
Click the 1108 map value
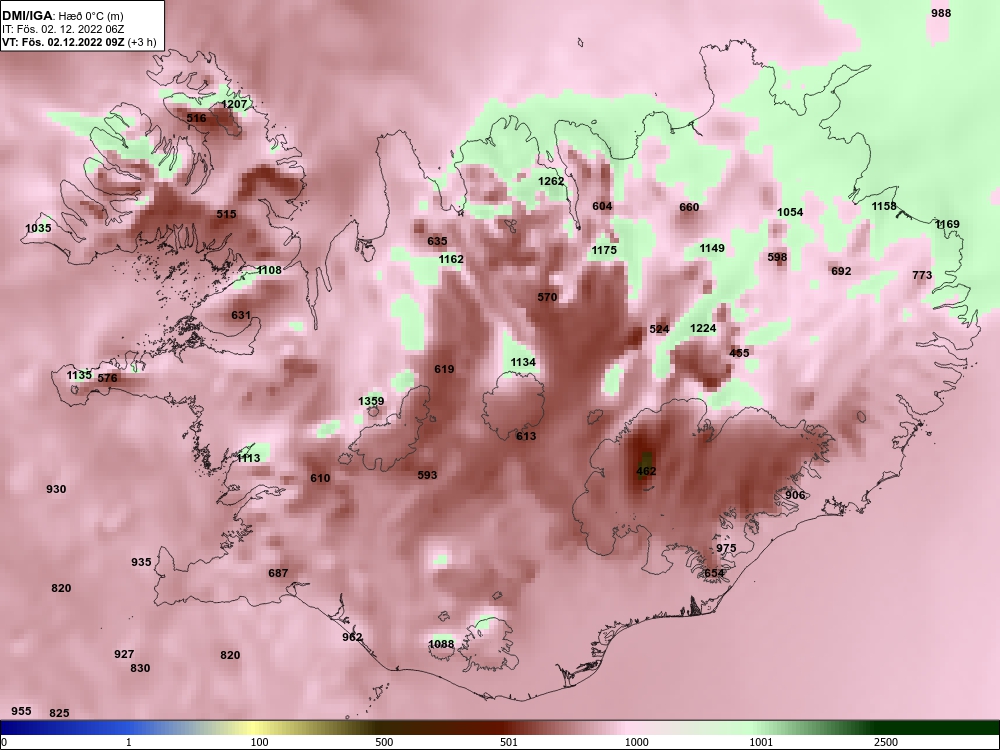269,270
